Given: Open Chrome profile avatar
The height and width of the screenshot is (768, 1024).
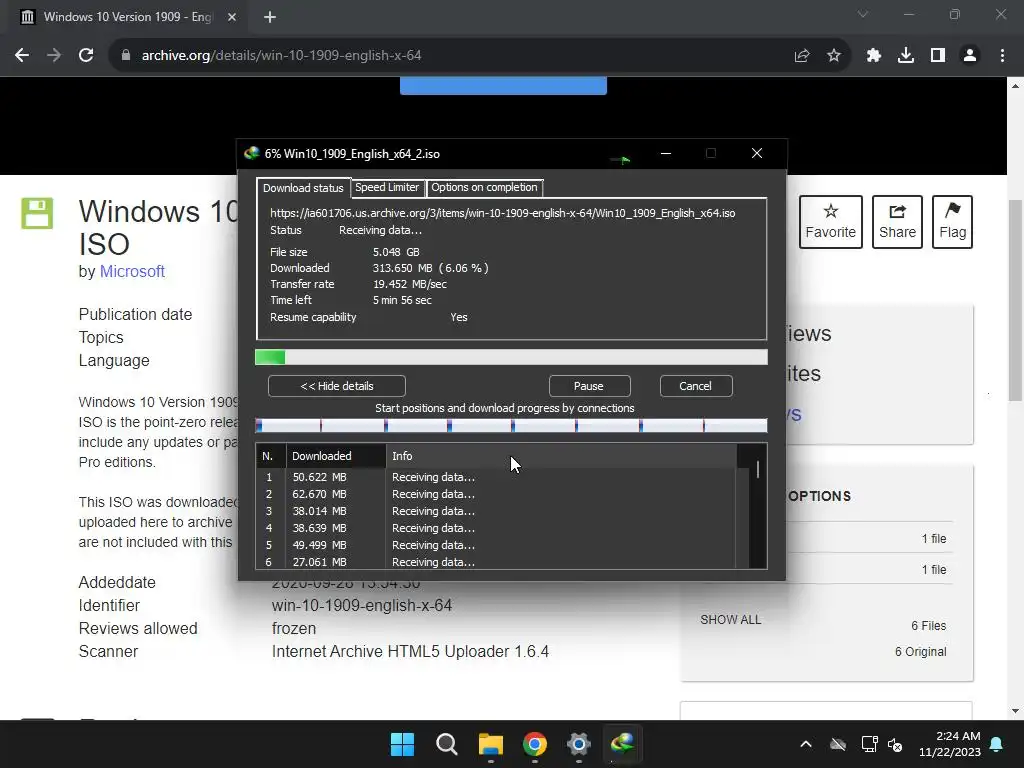Looking at the screenshot, I should coord(970,56).
